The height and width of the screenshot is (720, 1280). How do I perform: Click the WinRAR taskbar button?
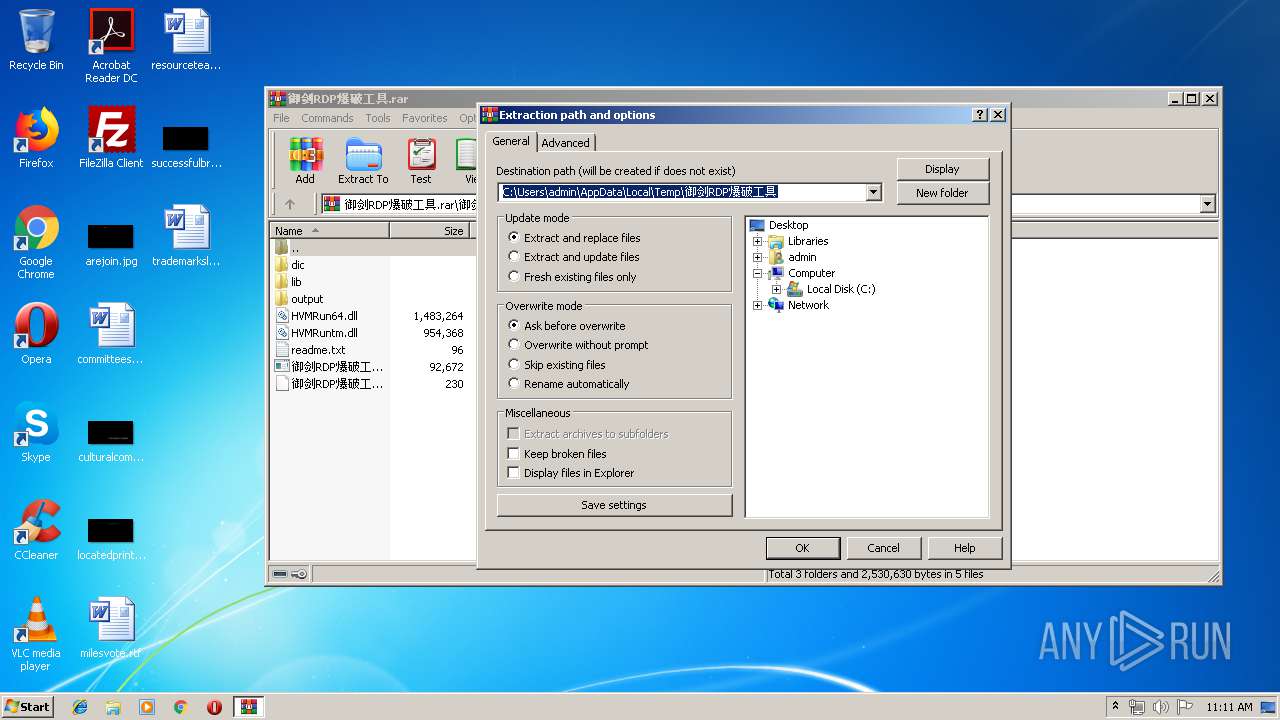point(249,707)
